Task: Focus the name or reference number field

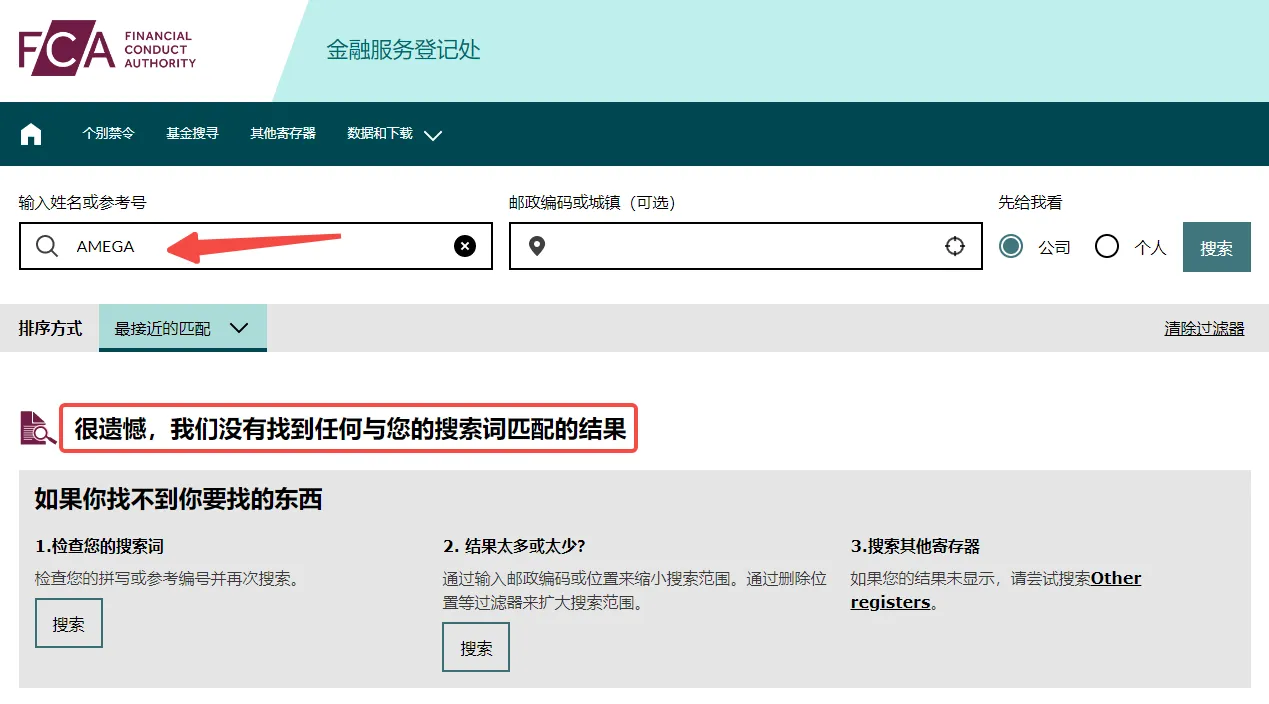Action: point(256,246)
